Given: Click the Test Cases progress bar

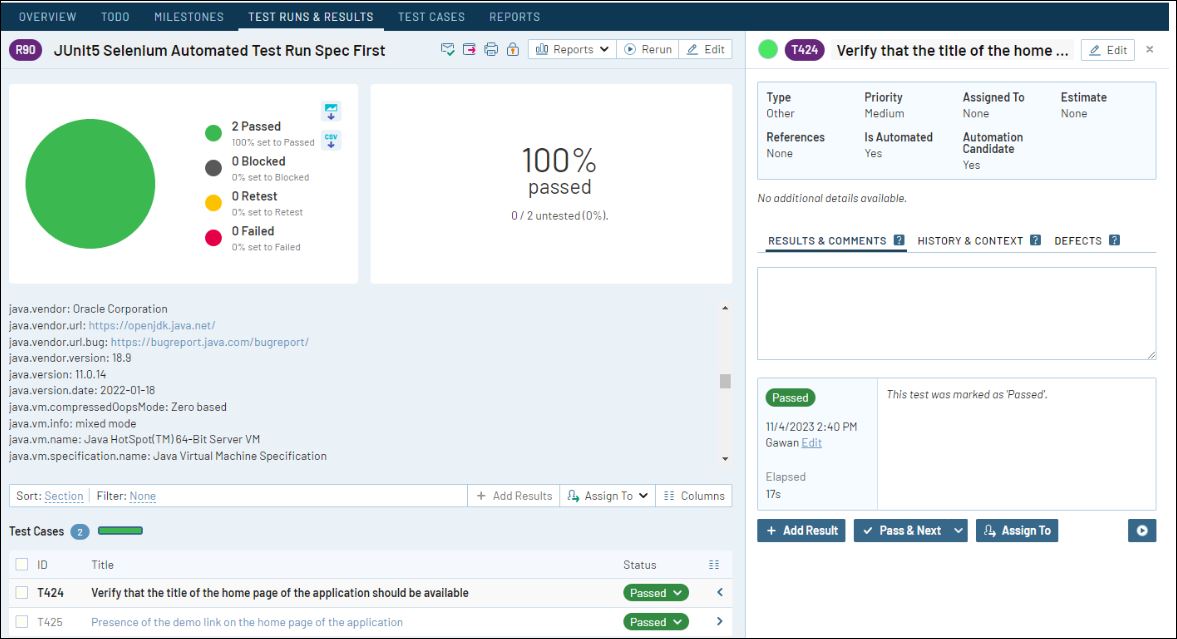Looking at the screenshot, I should [121, 532].
